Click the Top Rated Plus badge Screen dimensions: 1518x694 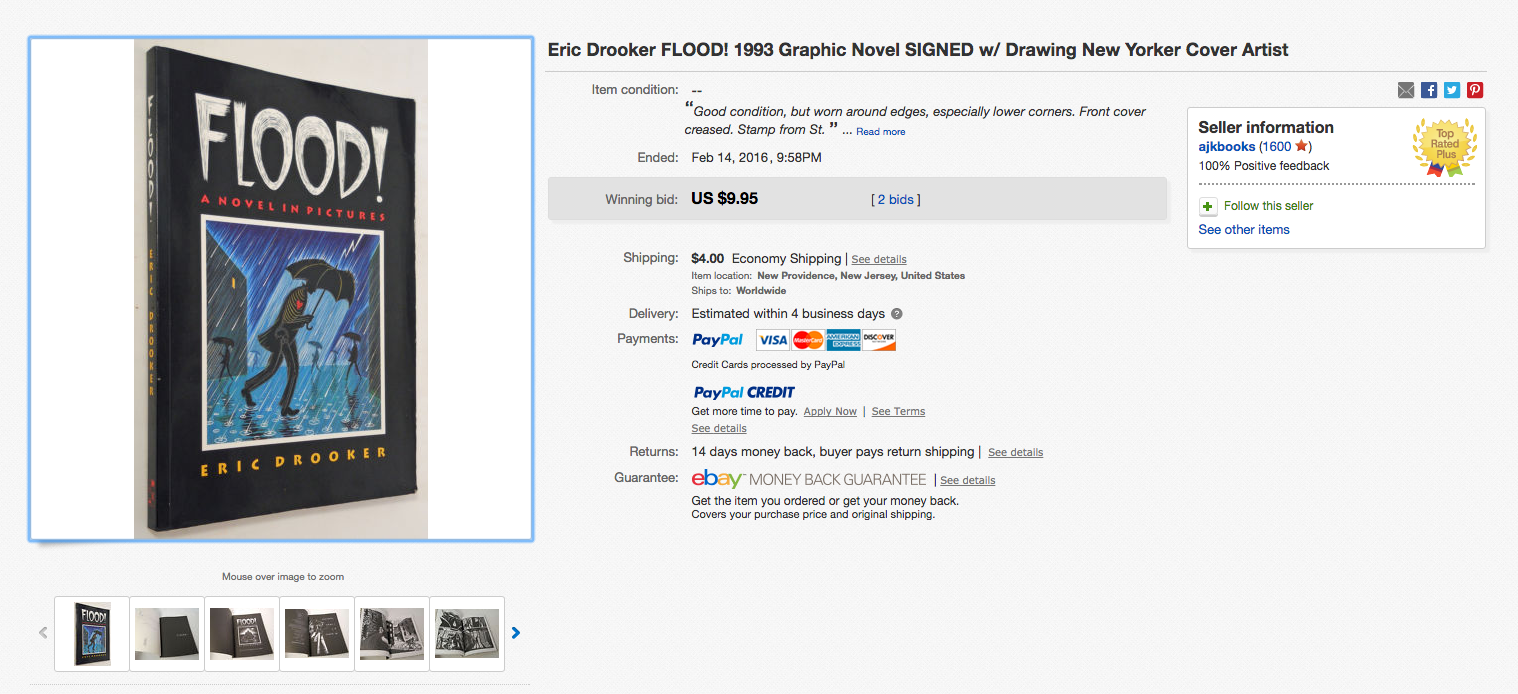pos(1445,147)
